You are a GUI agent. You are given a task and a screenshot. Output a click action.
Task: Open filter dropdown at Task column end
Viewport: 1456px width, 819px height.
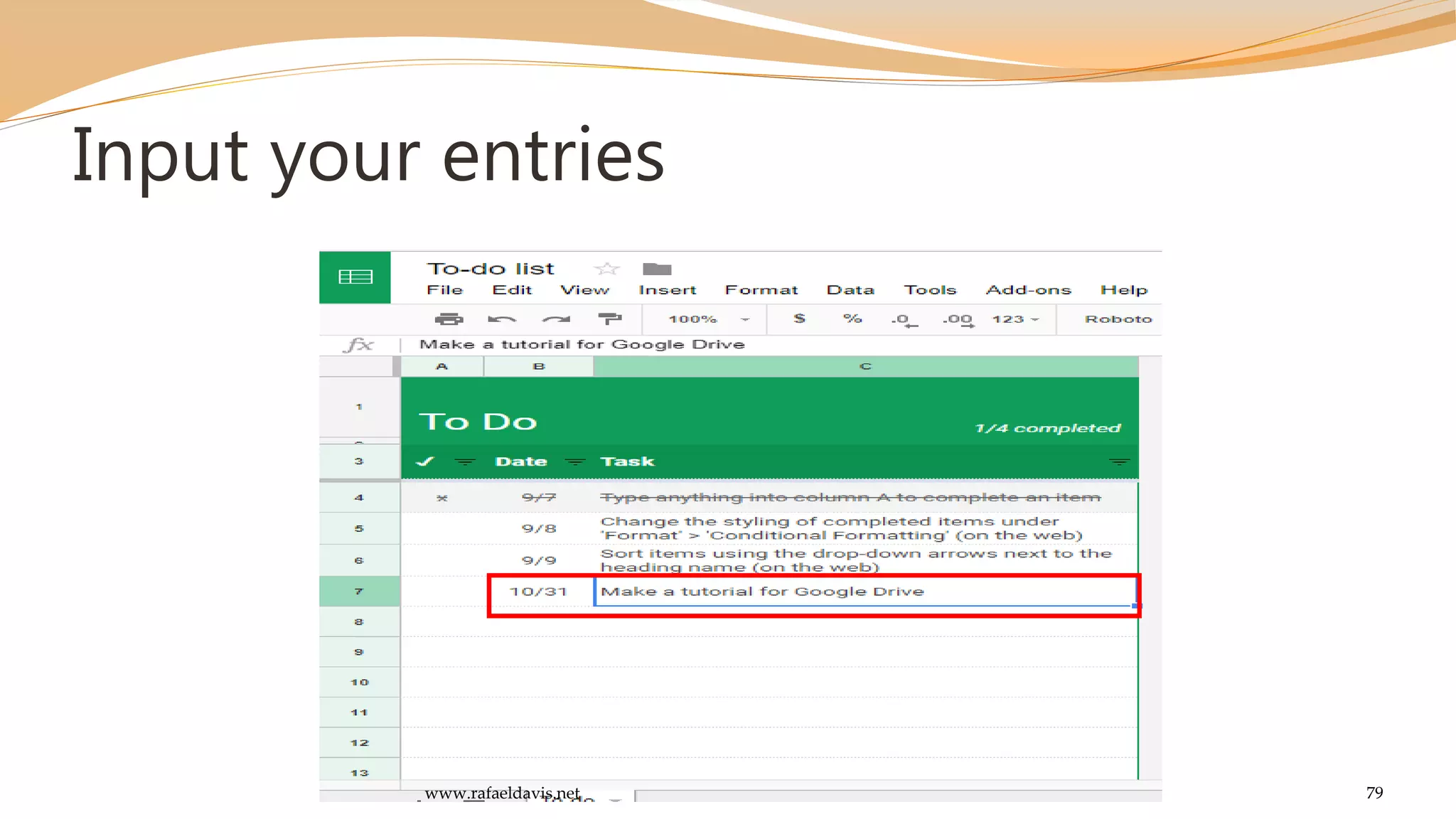coord(1119,462)
